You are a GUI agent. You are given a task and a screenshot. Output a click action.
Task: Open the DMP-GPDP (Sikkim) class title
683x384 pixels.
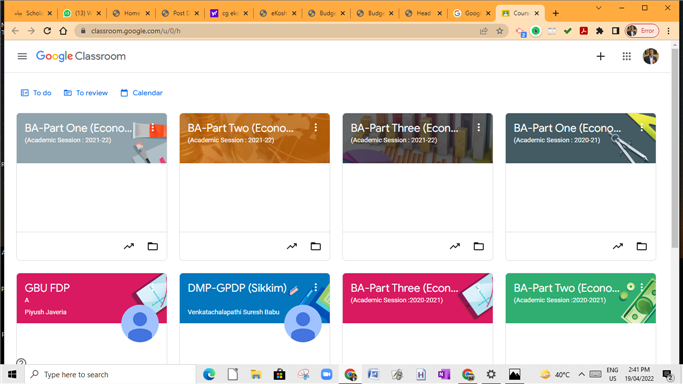click(x=237, y=288)
